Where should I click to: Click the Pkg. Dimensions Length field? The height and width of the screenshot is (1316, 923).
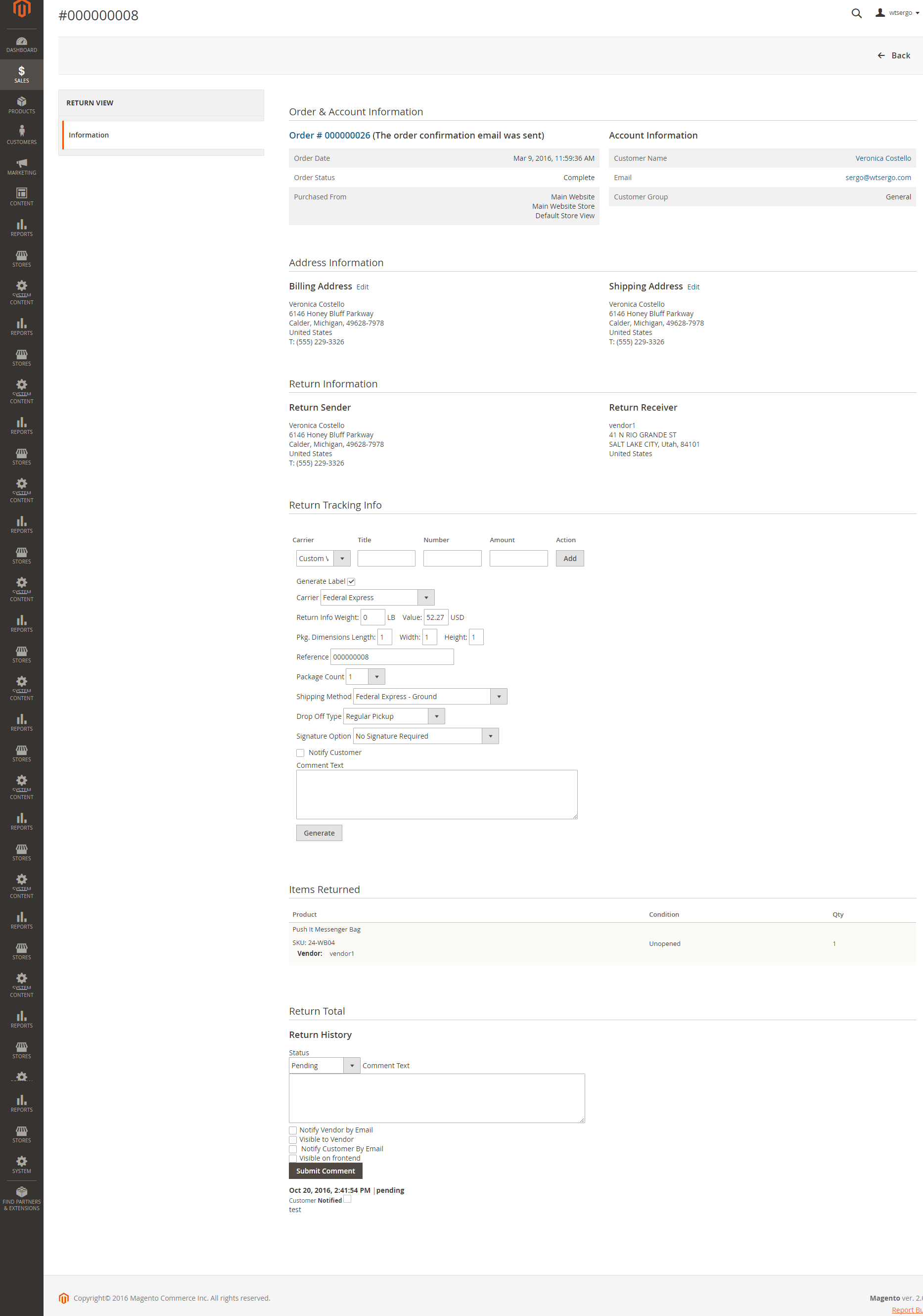pos(384,637)
